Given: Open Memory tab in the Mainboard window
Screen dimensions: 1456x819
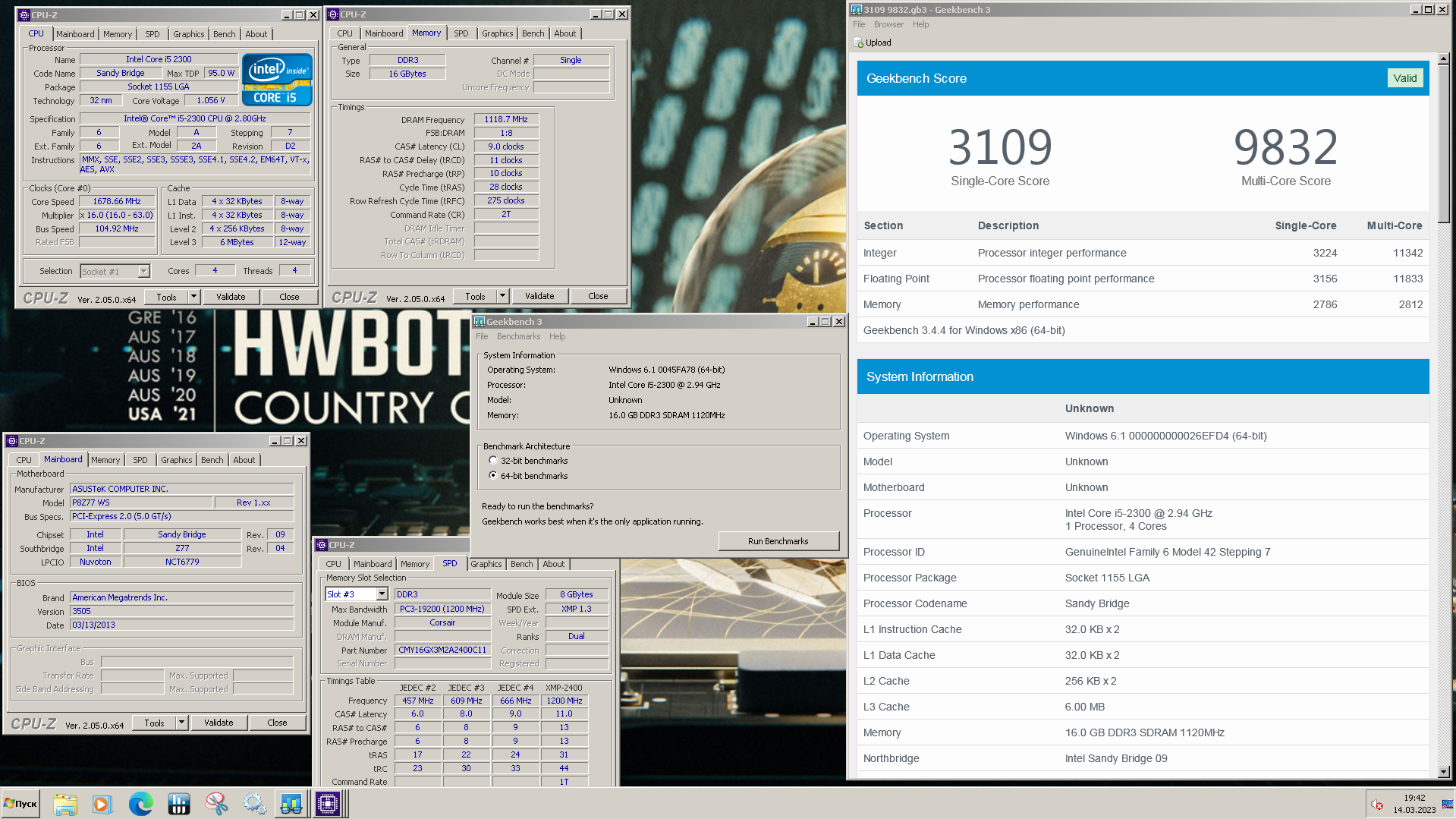Looking at the screenshot, I should click(x=105, y=460).
